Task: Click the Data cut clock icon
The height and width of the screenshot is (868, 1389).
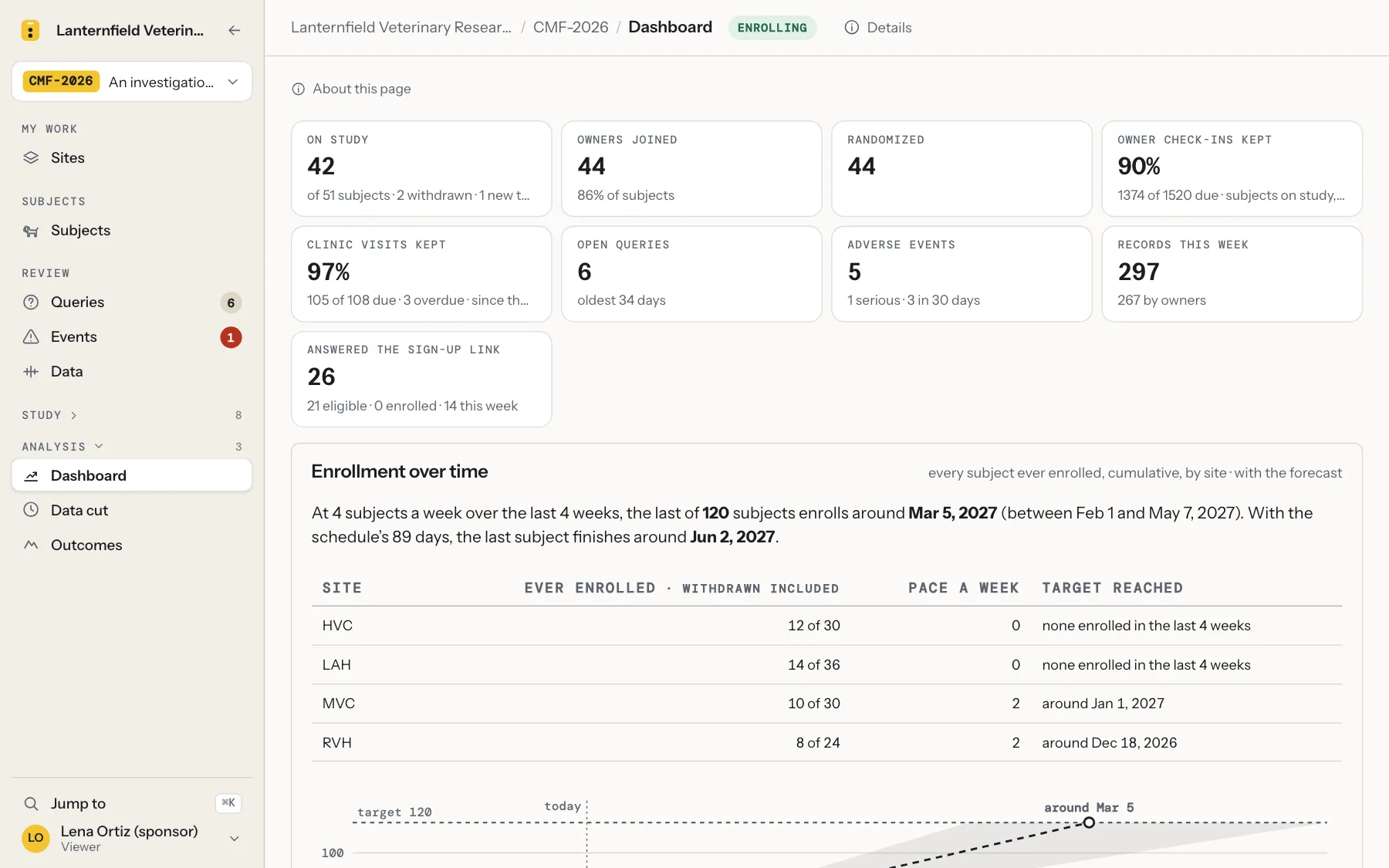Action: click(31, 510)
